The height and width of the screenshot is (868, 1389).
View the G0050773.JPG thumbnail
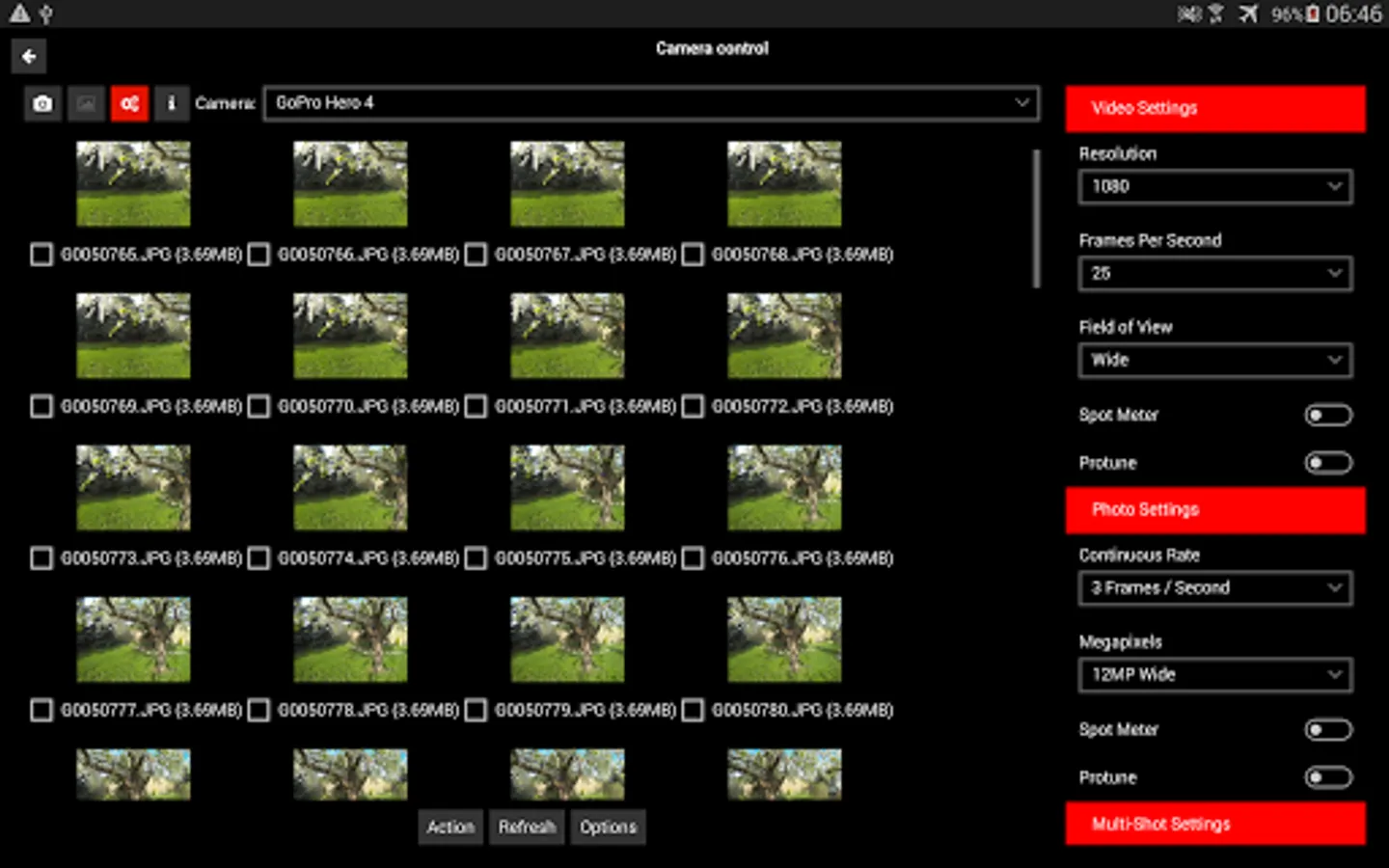pyautogui.click(x=133, y=488)
